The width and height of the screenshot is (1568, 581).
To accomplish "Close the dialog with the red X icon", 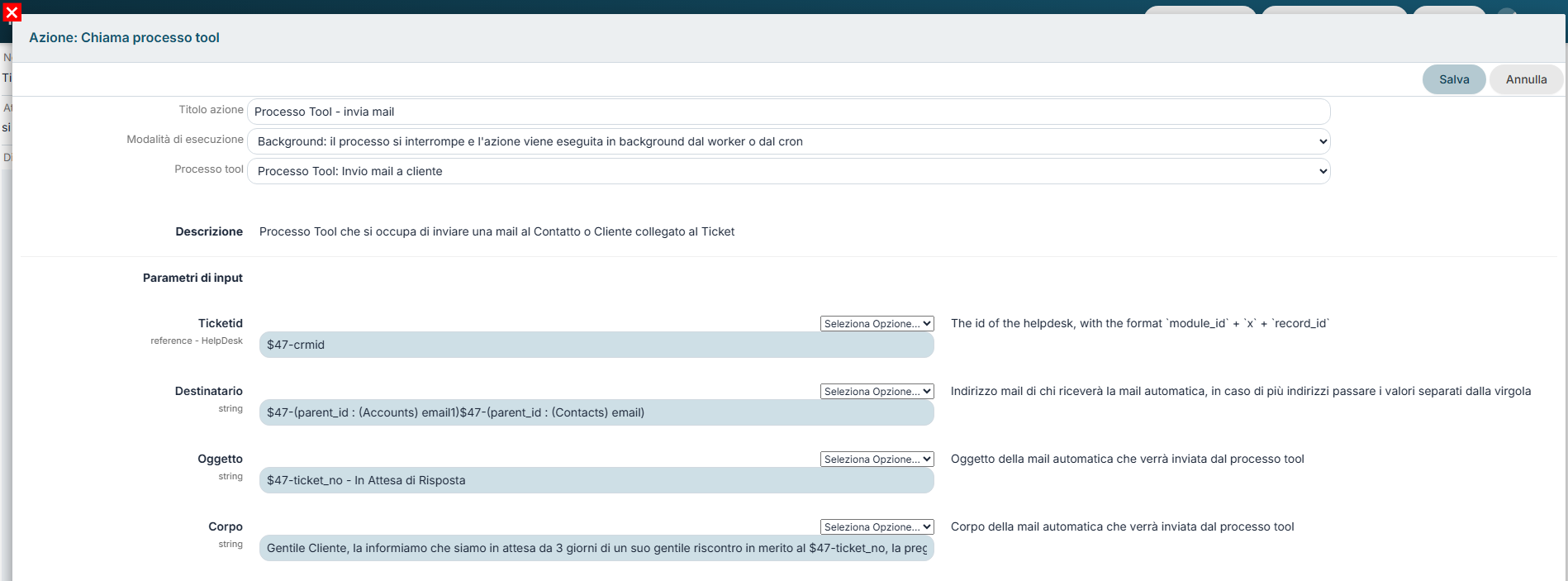I will [x=12, y=12].
